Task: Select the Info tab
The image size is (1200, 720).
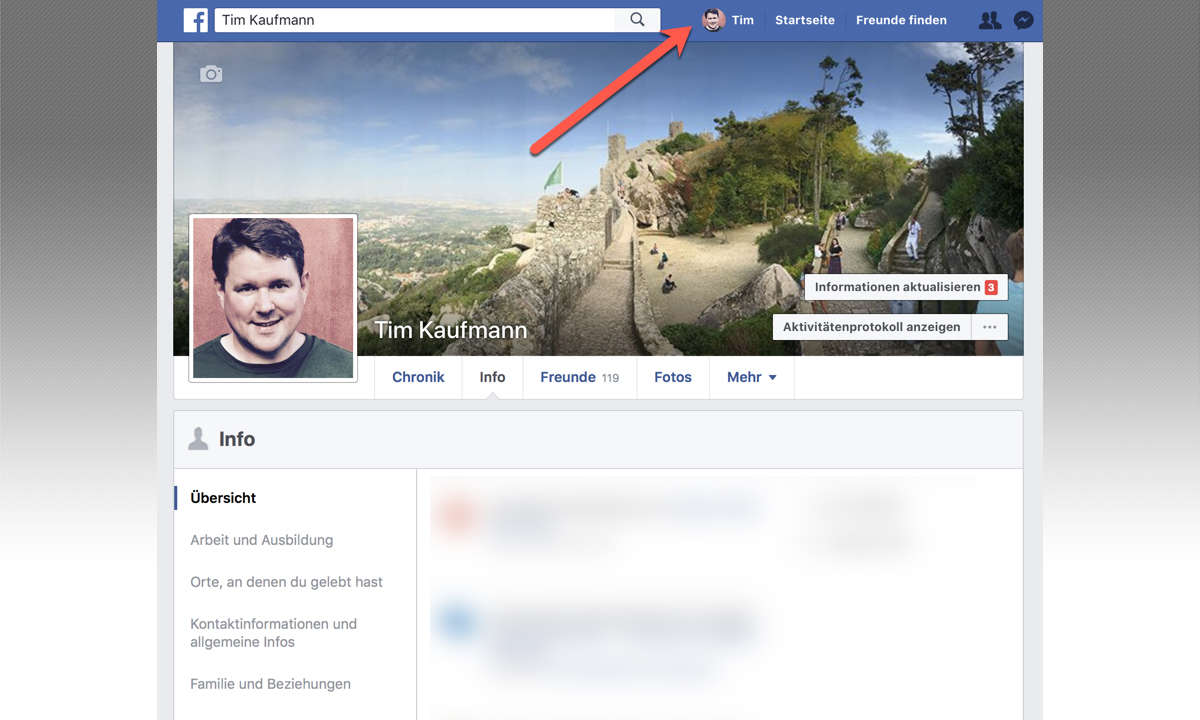Action: pos(492,377)
